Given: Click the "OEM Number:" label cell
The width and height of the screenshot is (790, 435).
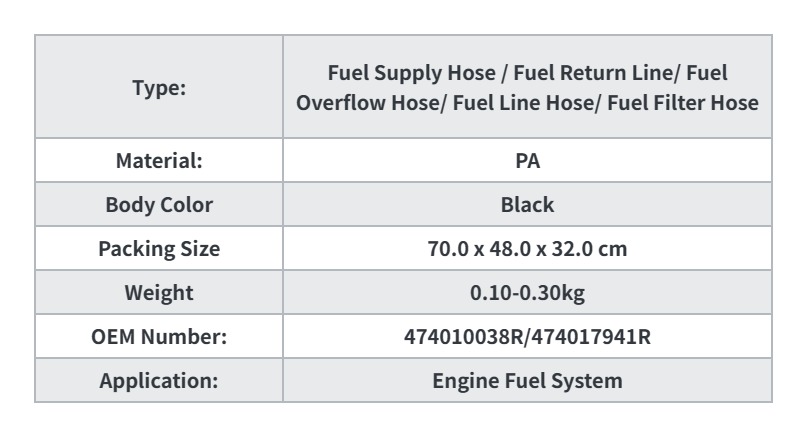Looking at the screenshot, I should click(159, 337).
